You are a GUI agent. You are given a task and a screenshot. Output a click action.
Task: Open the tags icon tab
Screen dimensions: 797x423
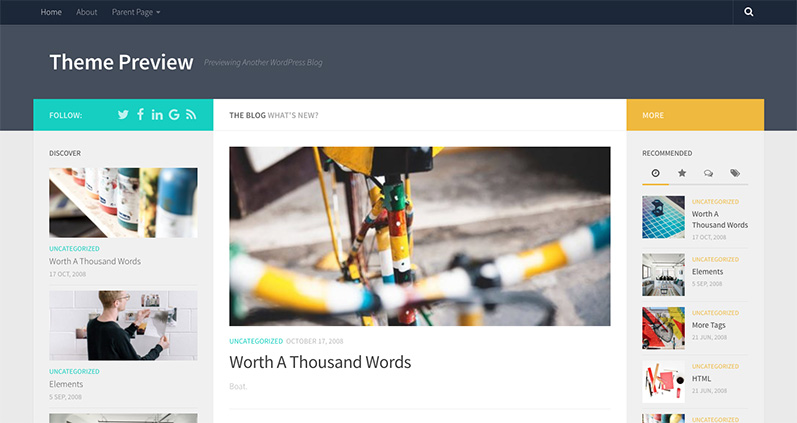click(x=735, y=173)
